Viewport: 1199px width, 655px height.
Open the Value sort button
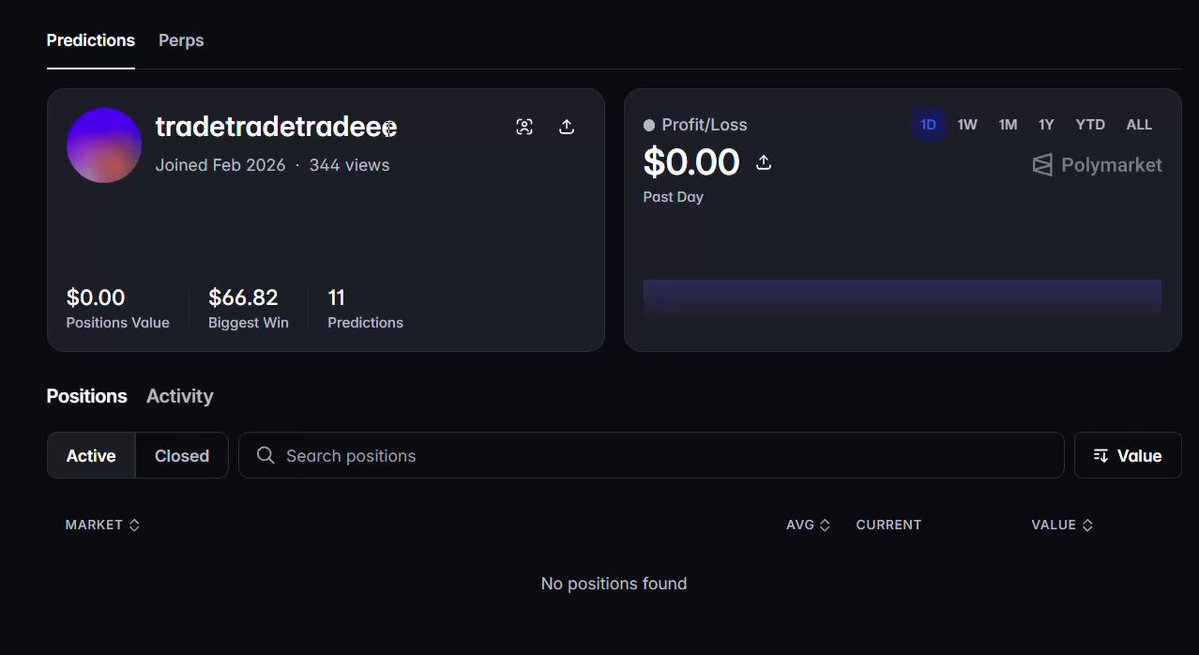point(1128,456)
